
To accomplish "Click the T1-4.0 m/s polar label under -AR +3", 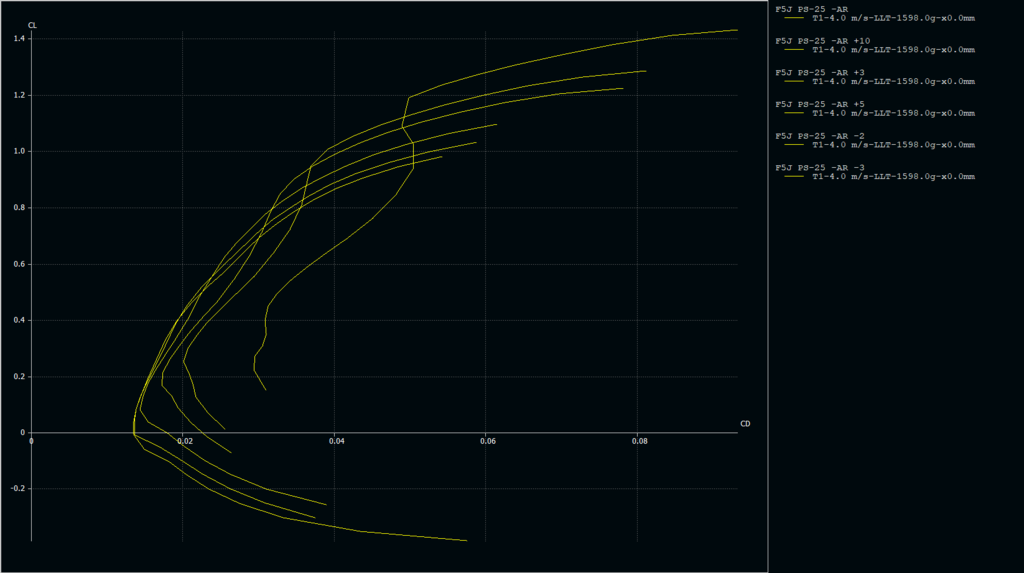I will pyautogui.click(x=893, y=81).
